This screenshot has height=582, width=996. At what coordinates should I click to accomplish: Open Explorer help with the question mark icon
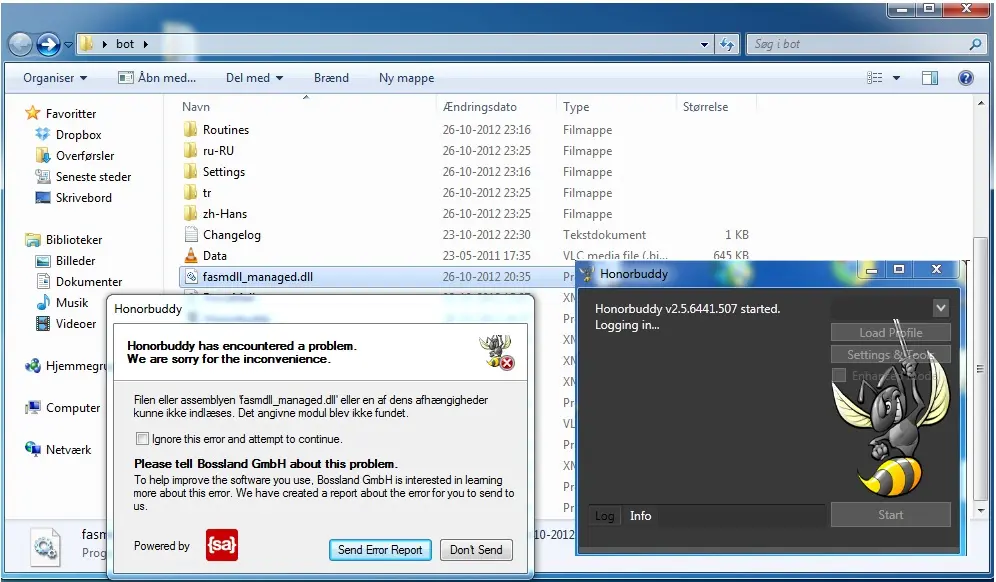click(966, 78)
